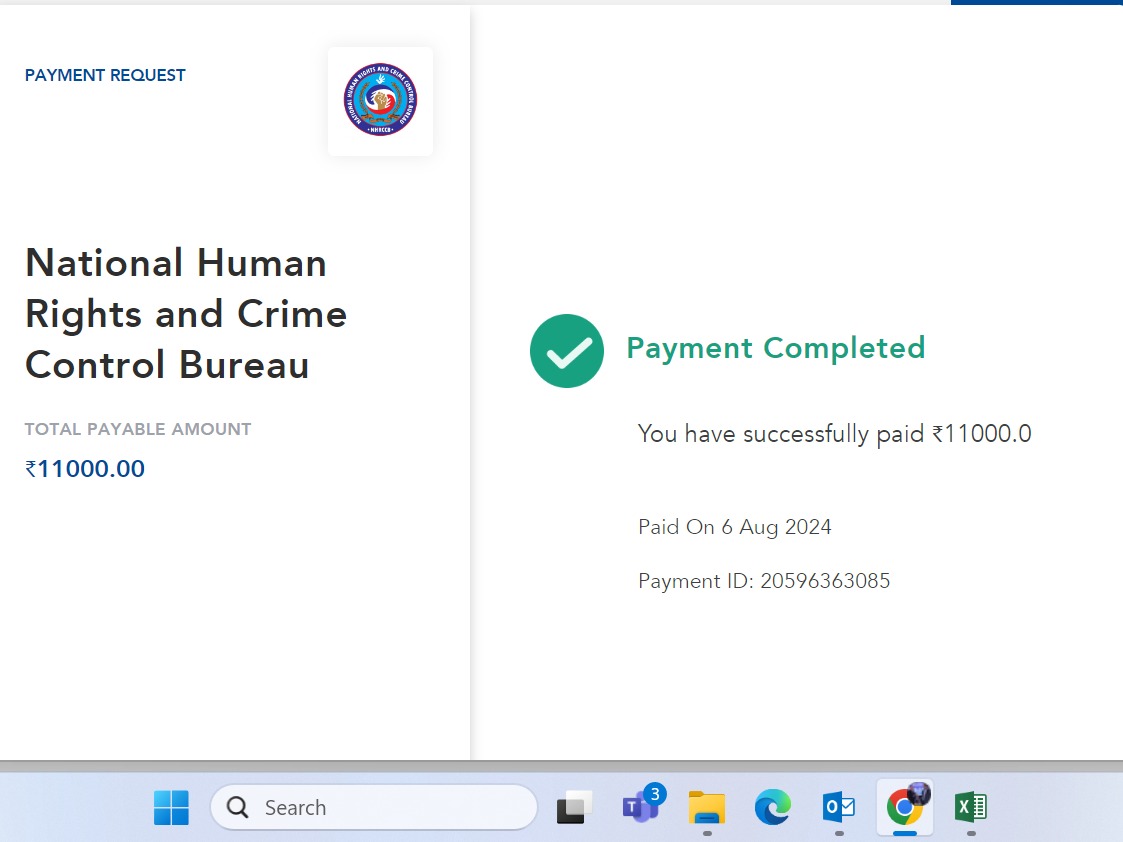
Task: Open Task View from the taskbar
Action: coord(574,807)
